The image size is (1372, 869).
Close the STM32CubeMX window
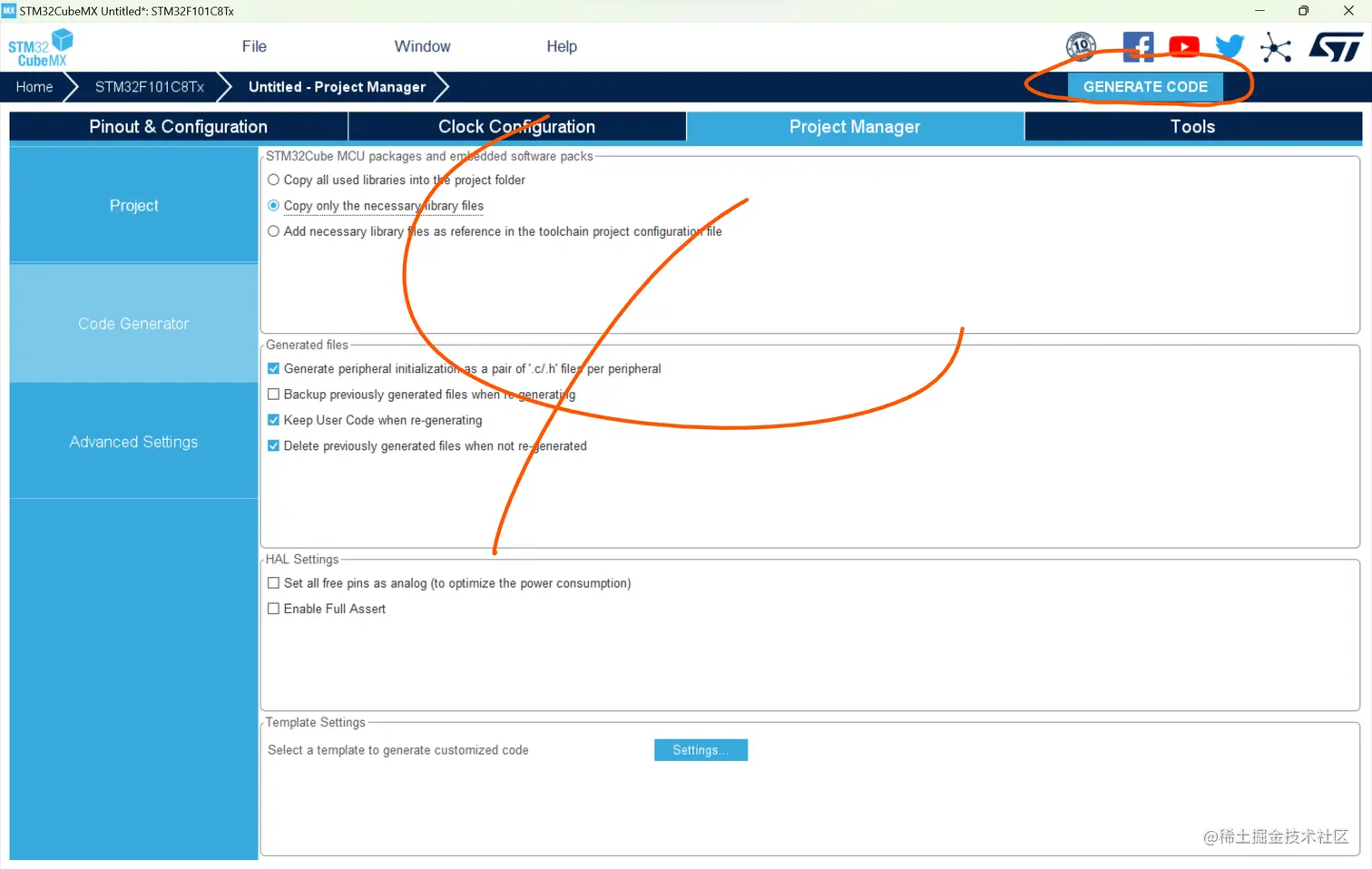click(1348, 11)
